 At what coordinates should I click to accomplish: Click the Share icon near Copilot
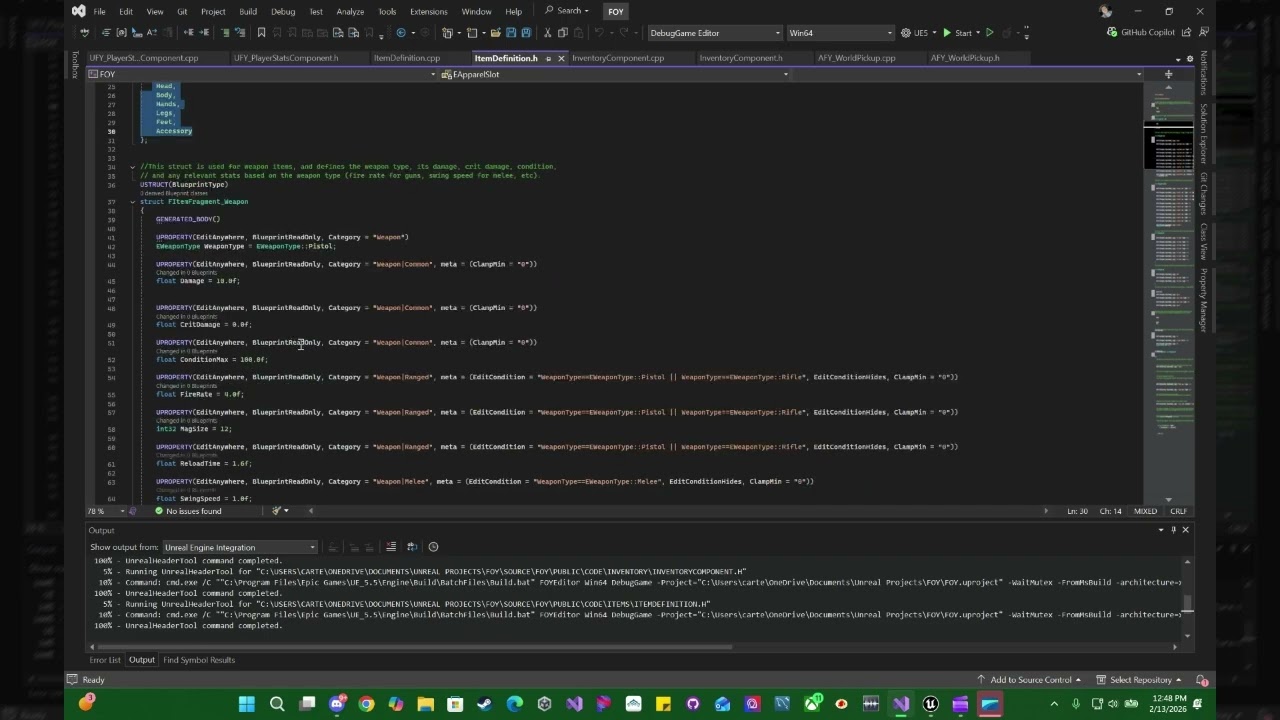1186,32
